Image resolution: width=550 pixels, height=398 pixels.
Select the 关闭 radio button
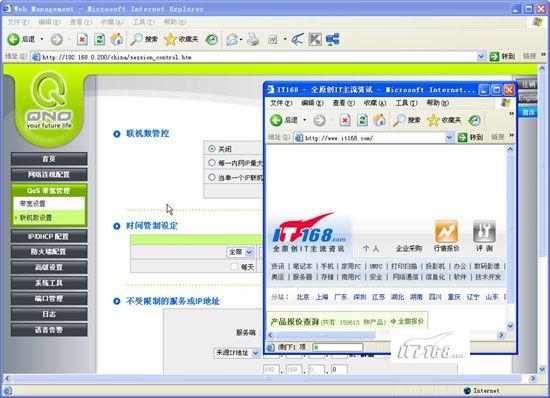point(212,149)
